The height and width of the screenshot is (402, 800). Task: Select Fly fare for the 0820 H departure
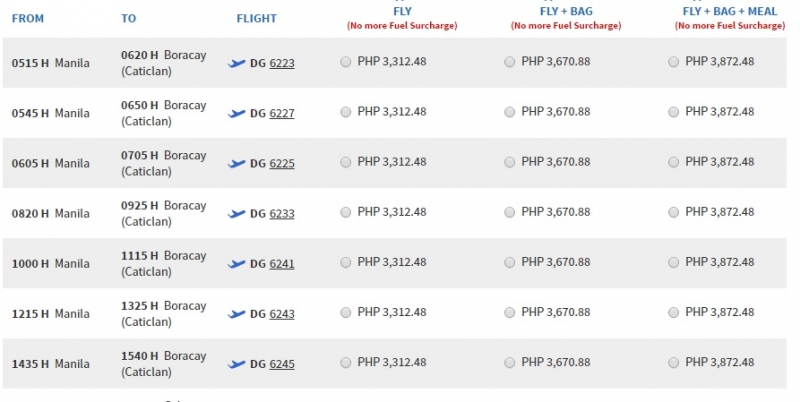coord(346,212)
